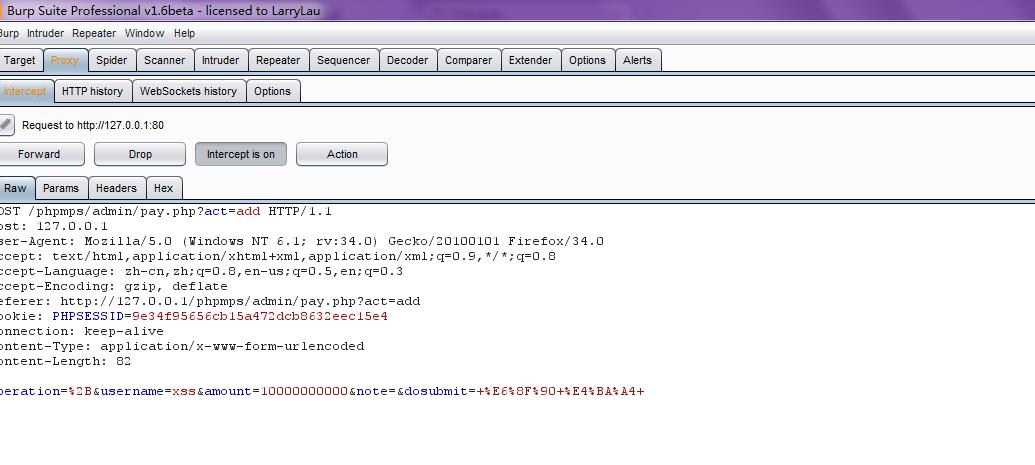Viewport: 1035px width, 465px height.
Task: Switch to the Target tab
Action: 20,60
